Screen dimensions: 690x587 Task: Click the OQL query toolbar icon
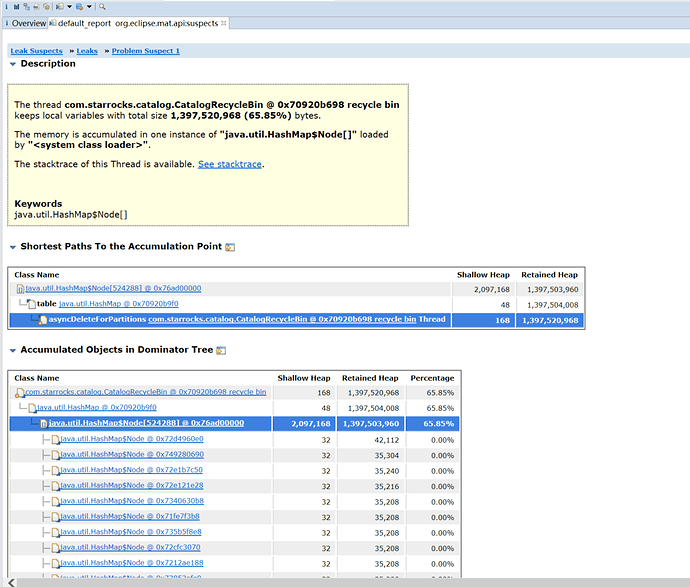coord(36,6)
